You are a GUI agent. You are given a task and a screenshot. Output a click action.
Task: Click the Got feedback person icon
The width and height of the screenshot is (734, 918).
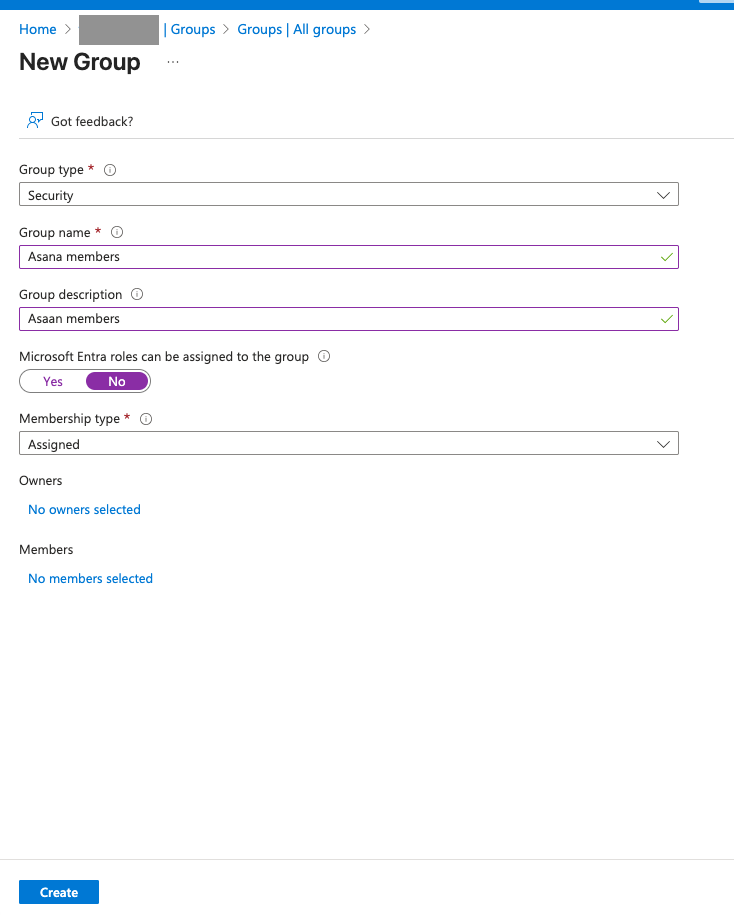(x=35, y=121)
